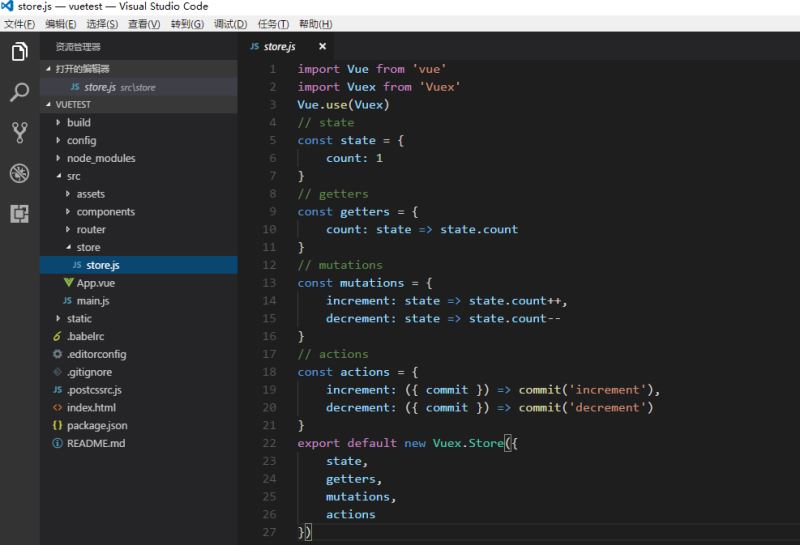Click the 资源管理器 panel title
800x545 pixels.
coord(78,47)
